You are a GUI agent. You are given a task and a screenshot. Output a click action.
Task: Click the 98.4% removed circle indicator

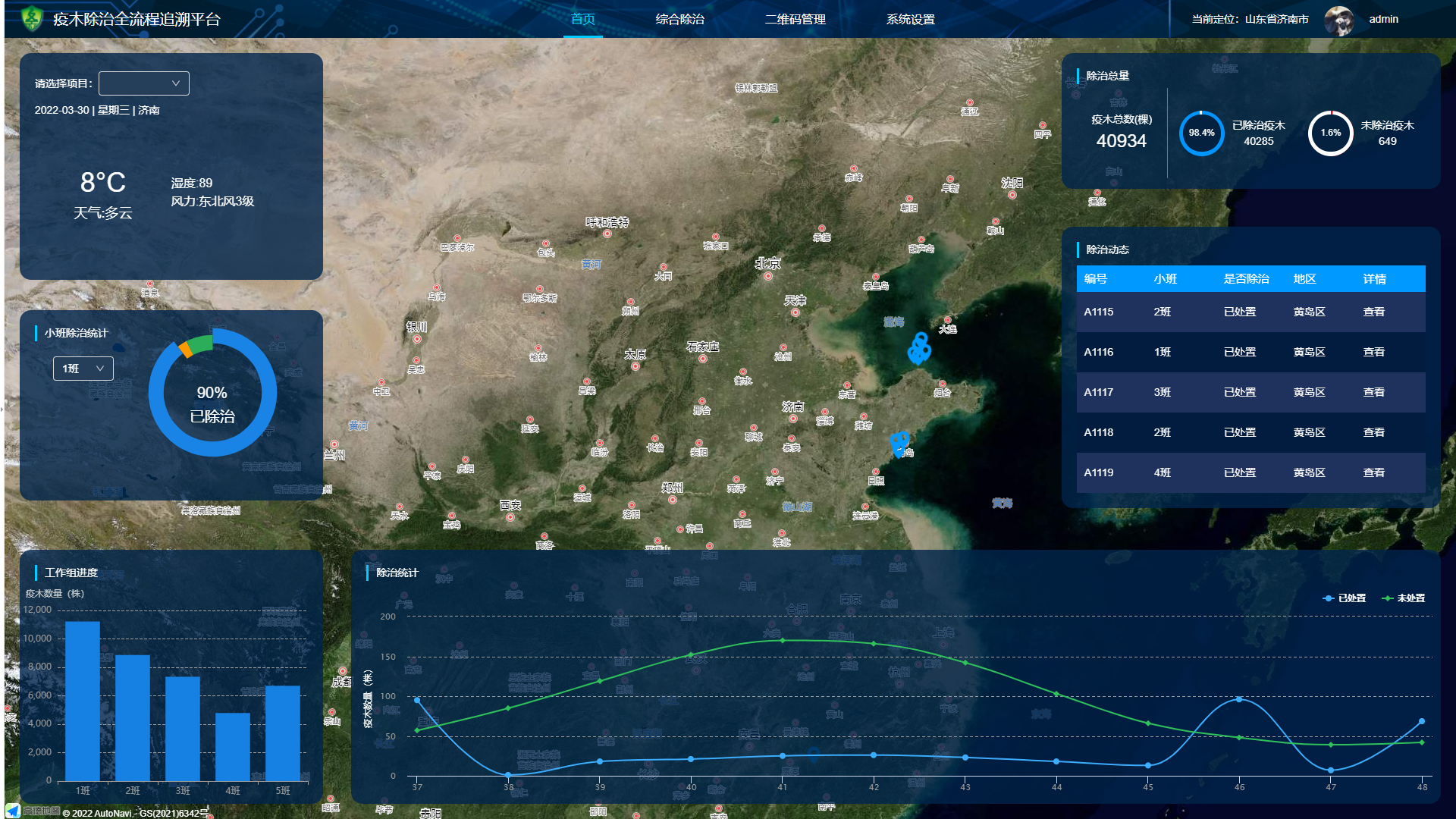pos(1201,133)
